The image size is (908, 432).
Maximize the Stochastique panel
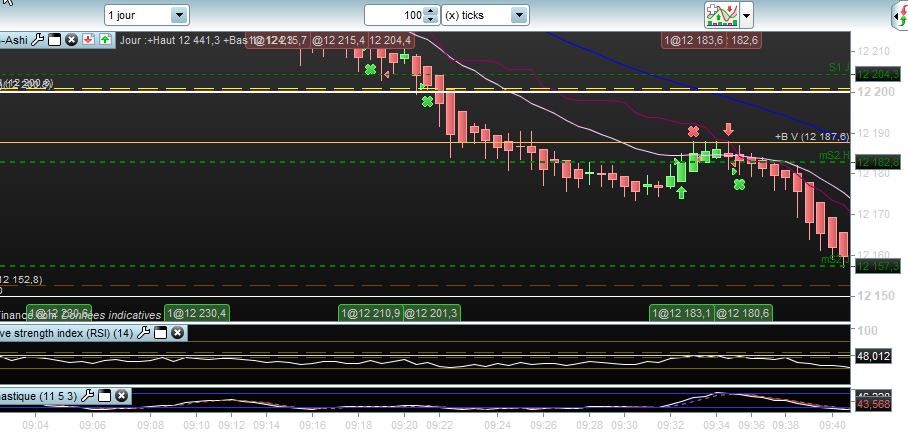tap(104, 396)
